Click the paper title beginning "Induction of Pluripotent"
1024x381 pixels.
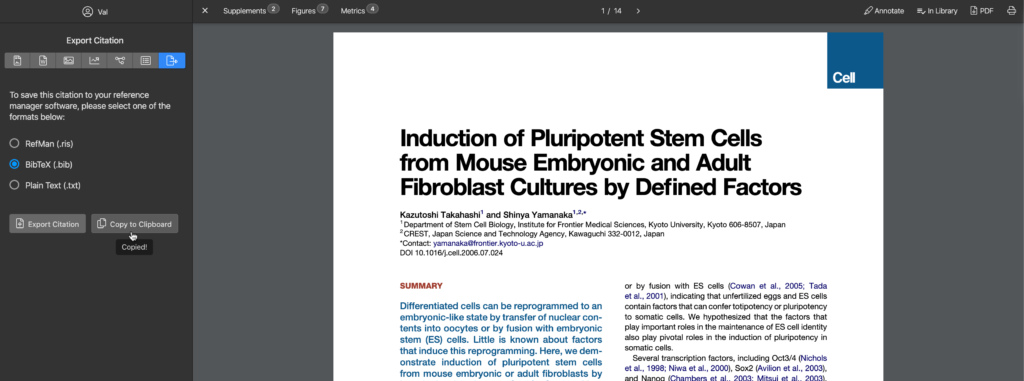pyautogui.click(x=600, y=163)
